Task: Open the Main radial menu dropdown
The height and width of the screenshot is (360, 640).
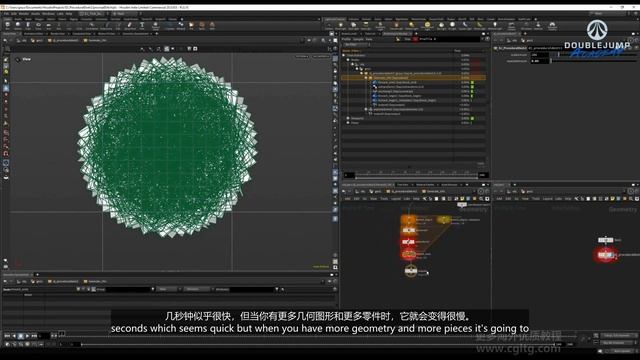Action: click(124, 13)
